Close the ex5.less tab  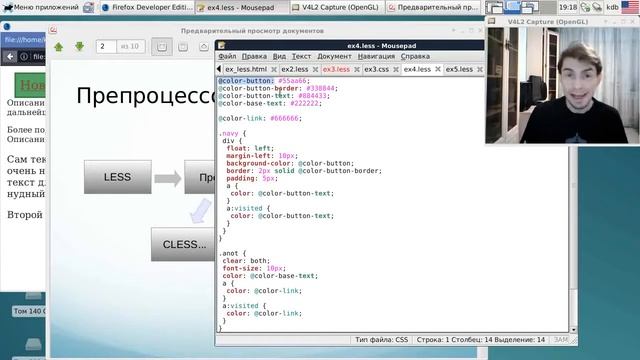pos(480,69)
